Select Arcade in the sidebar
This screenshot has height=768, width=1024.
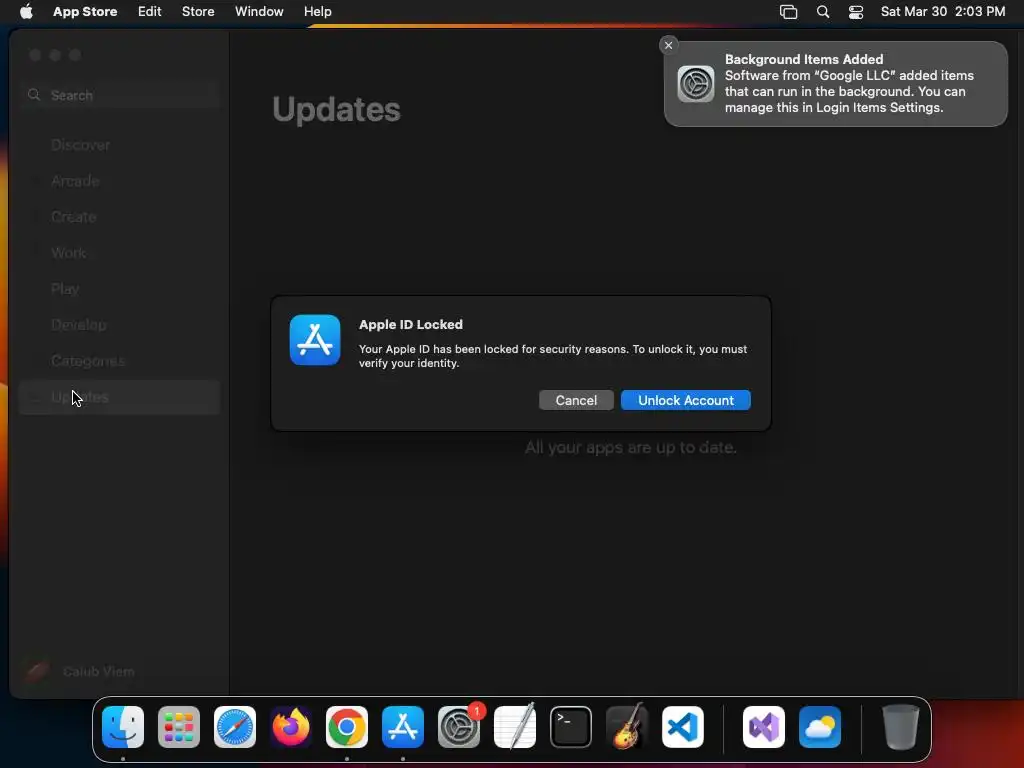tap(120, 181)
